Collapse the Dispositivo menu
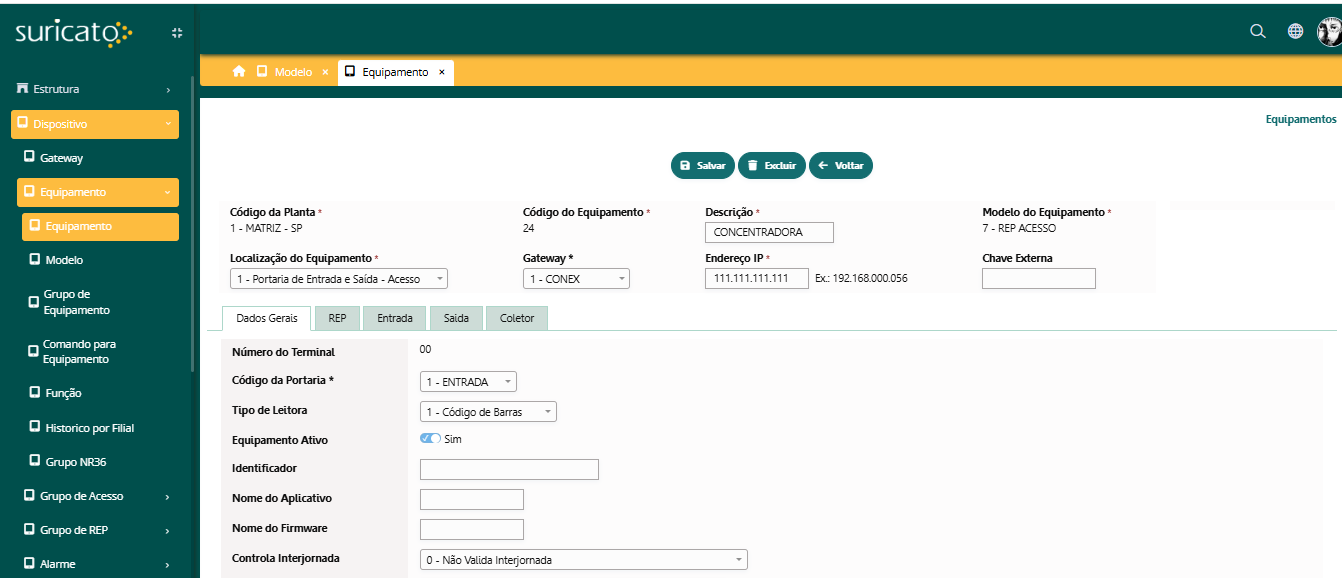The height and width of the screenshot is (578, 1342). click(95, 124)
